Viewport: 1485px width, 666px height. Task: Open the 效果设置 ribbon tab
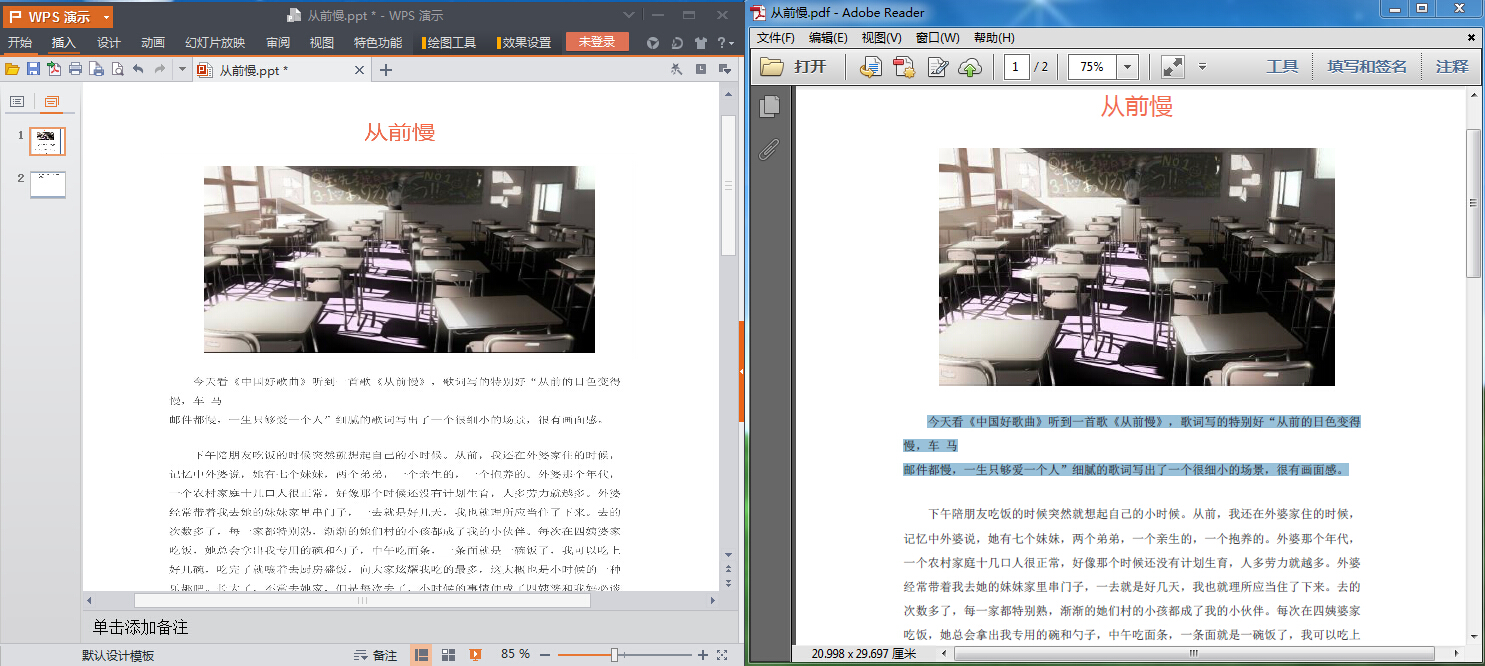[525, 42]
